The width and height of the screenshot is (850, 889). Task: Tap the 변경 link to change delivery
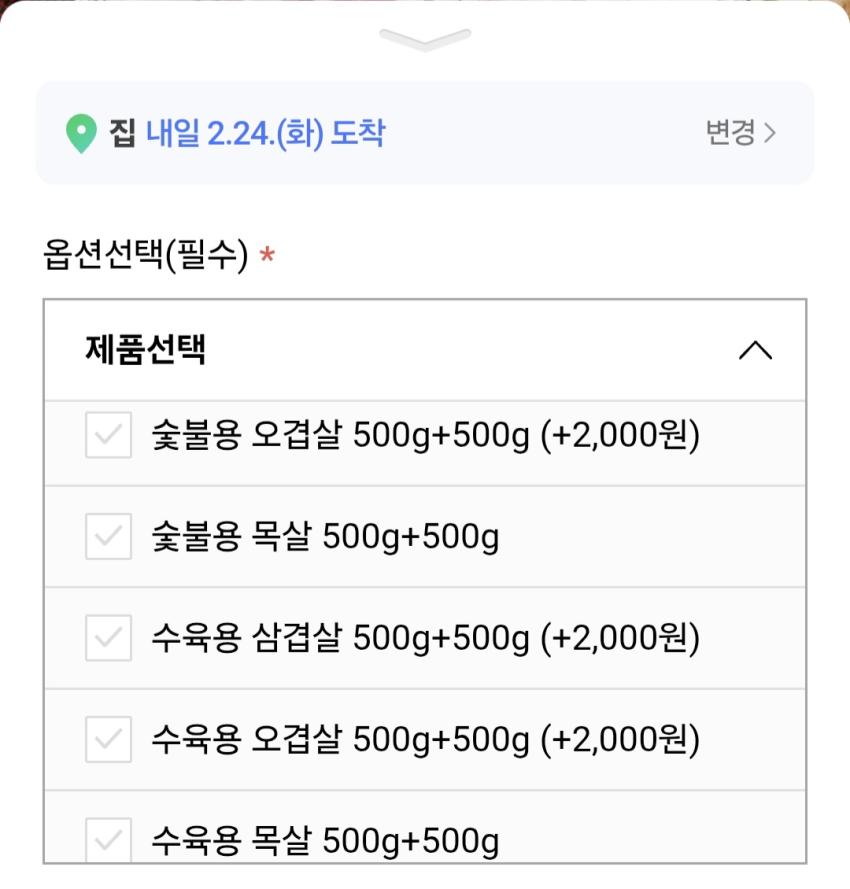coord(730,133)
